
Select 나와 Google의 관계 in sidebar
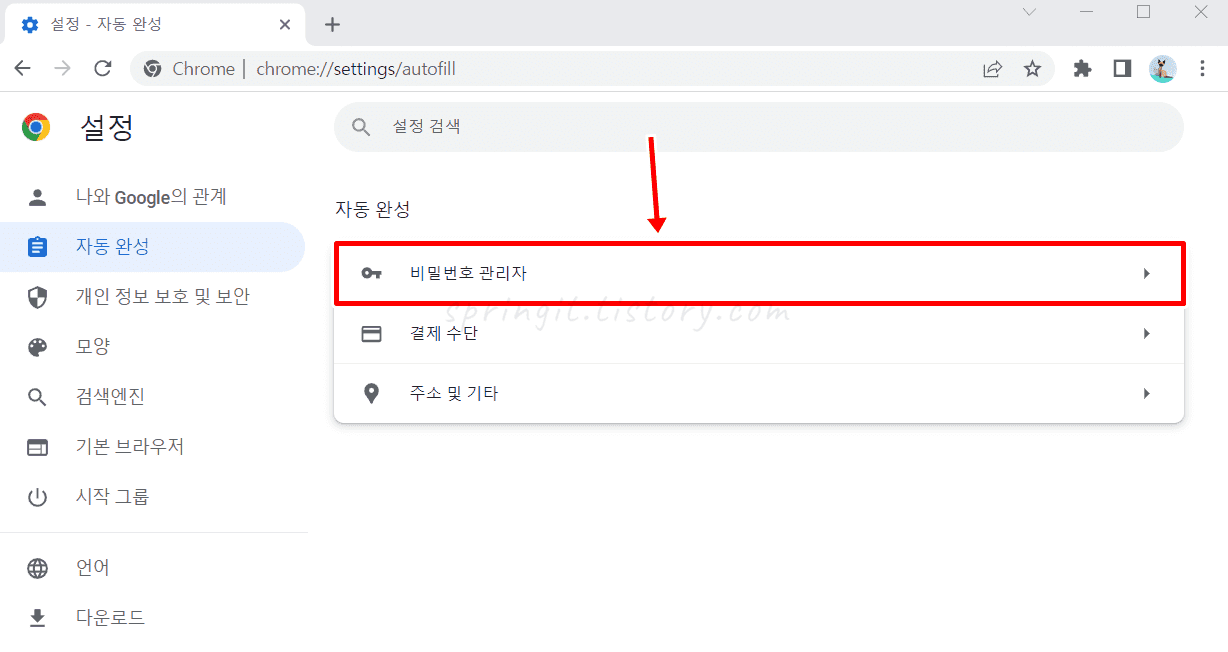pos(152,197)
